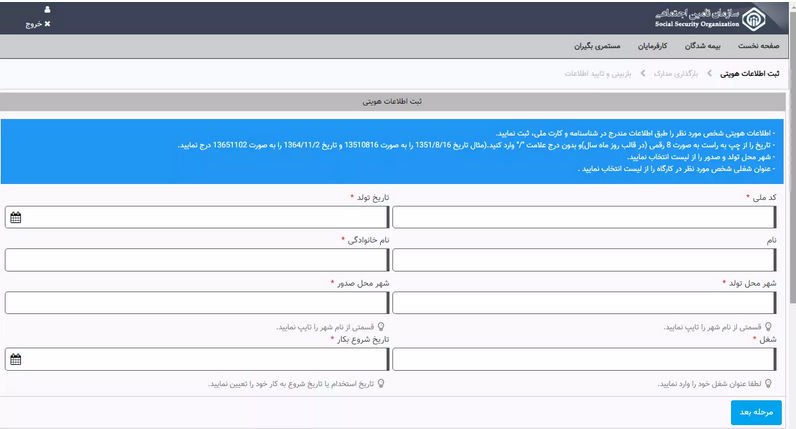Click the hint text لطفا عنوان شغل خود را وارد نمایید
Screen dimensions: 796x429
pos(709,384)
